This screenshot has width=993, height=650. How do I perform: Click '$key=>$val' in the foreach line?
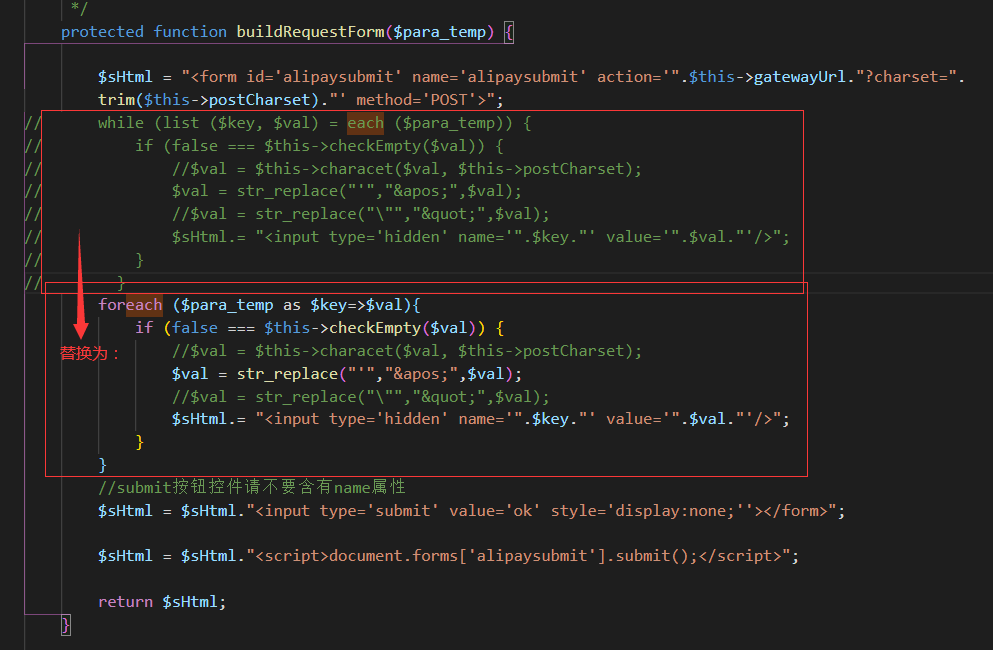click(x=356, y=305)
